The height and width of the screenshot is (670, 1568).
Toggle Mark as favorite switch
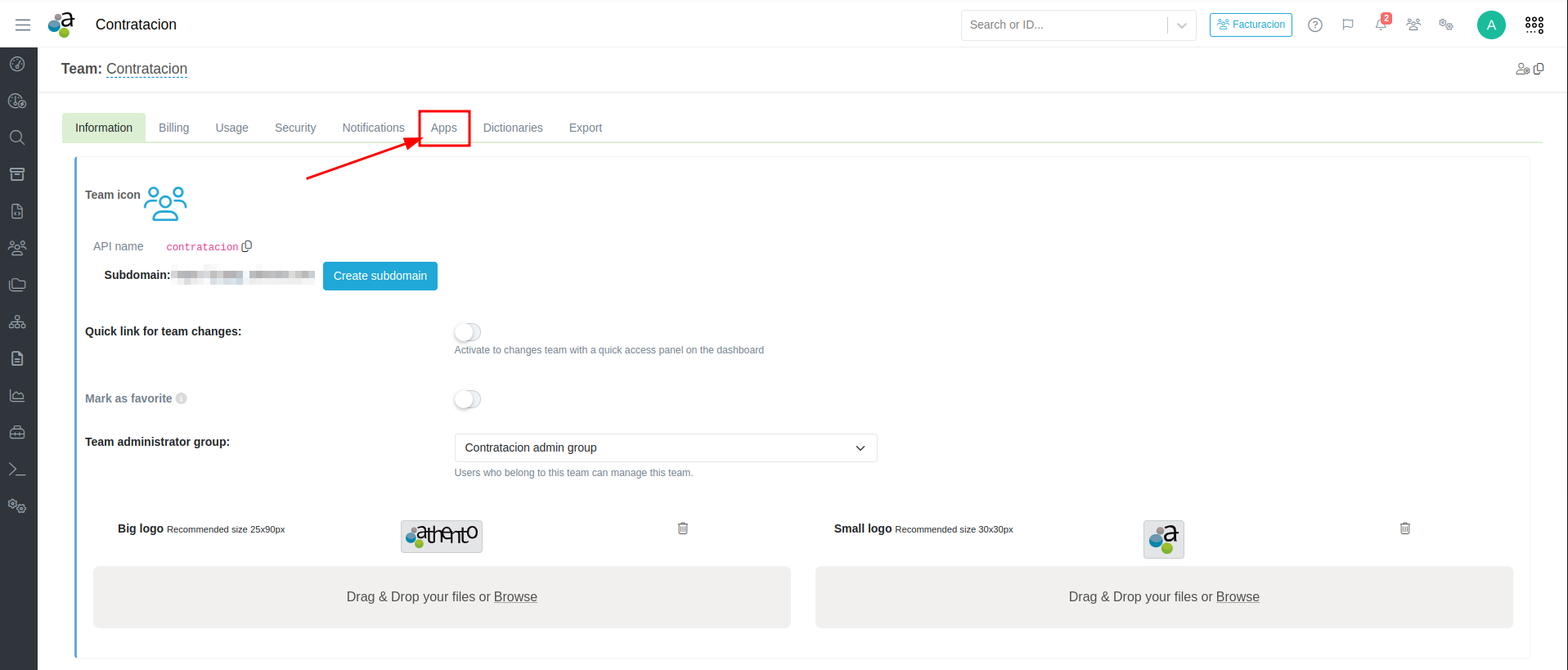[x=467, y=399]
